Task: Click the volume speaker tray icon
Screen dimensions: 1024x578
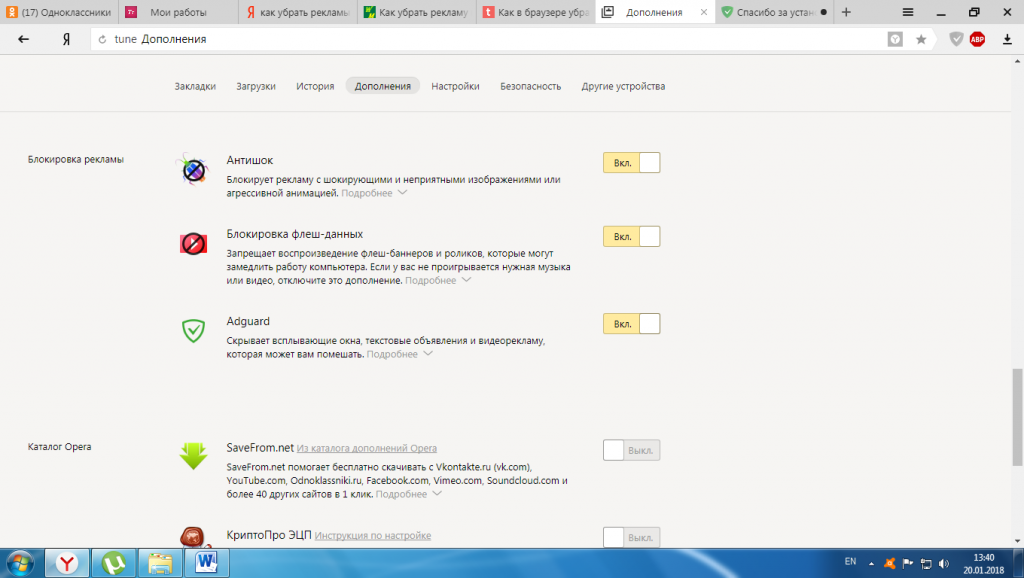Action: click(944, 563)
